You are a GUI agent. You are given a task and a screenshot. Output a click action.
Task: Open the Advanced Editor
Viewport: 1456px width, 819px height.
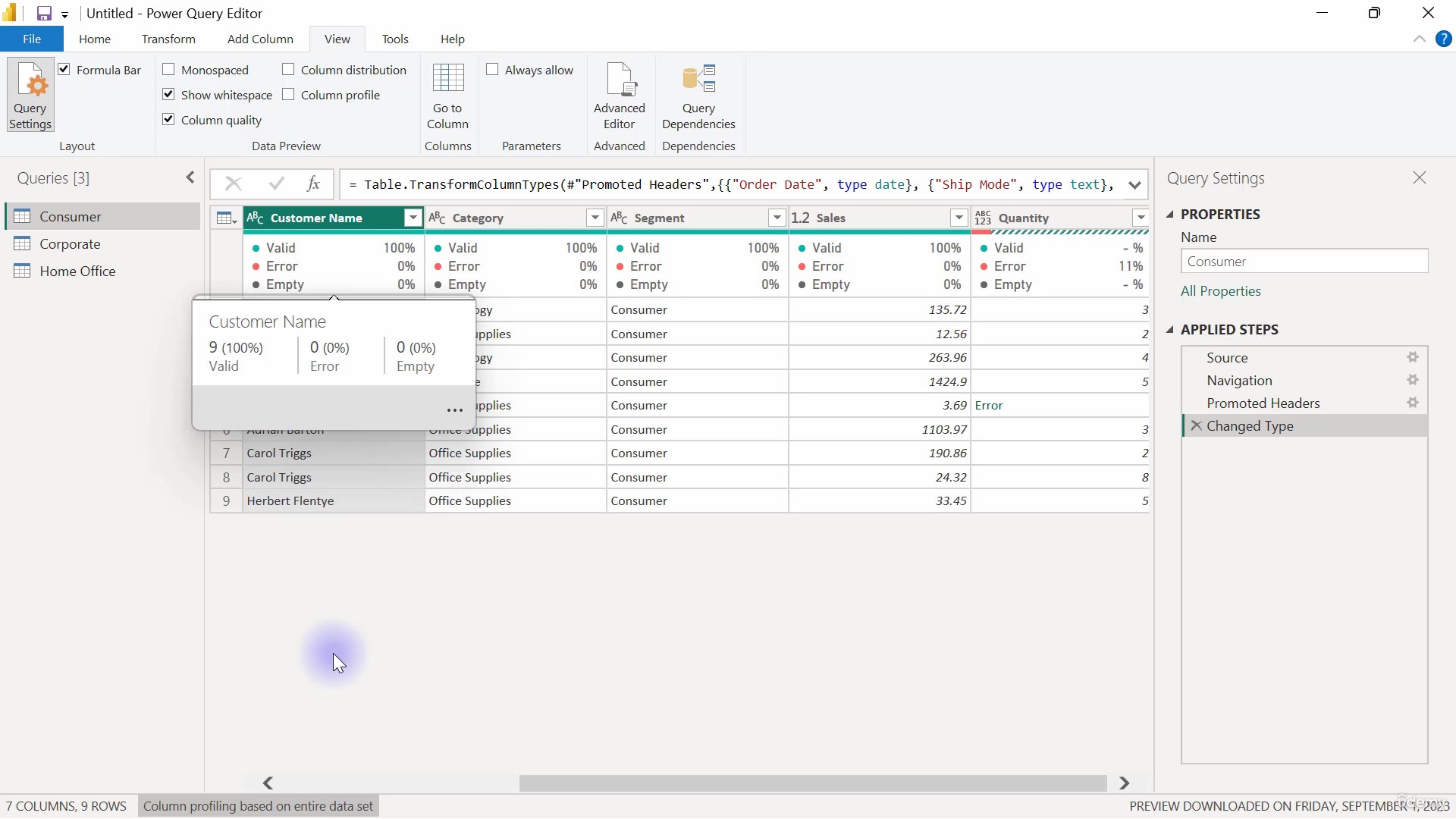tap(620, 96)
